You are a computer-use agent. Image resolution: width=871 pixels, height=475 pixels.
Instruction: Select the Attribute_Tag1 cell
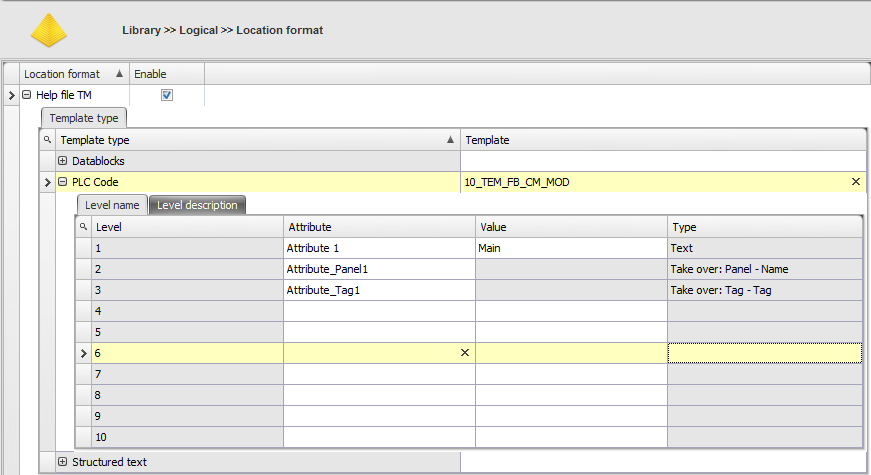click(x=379, y=291)
